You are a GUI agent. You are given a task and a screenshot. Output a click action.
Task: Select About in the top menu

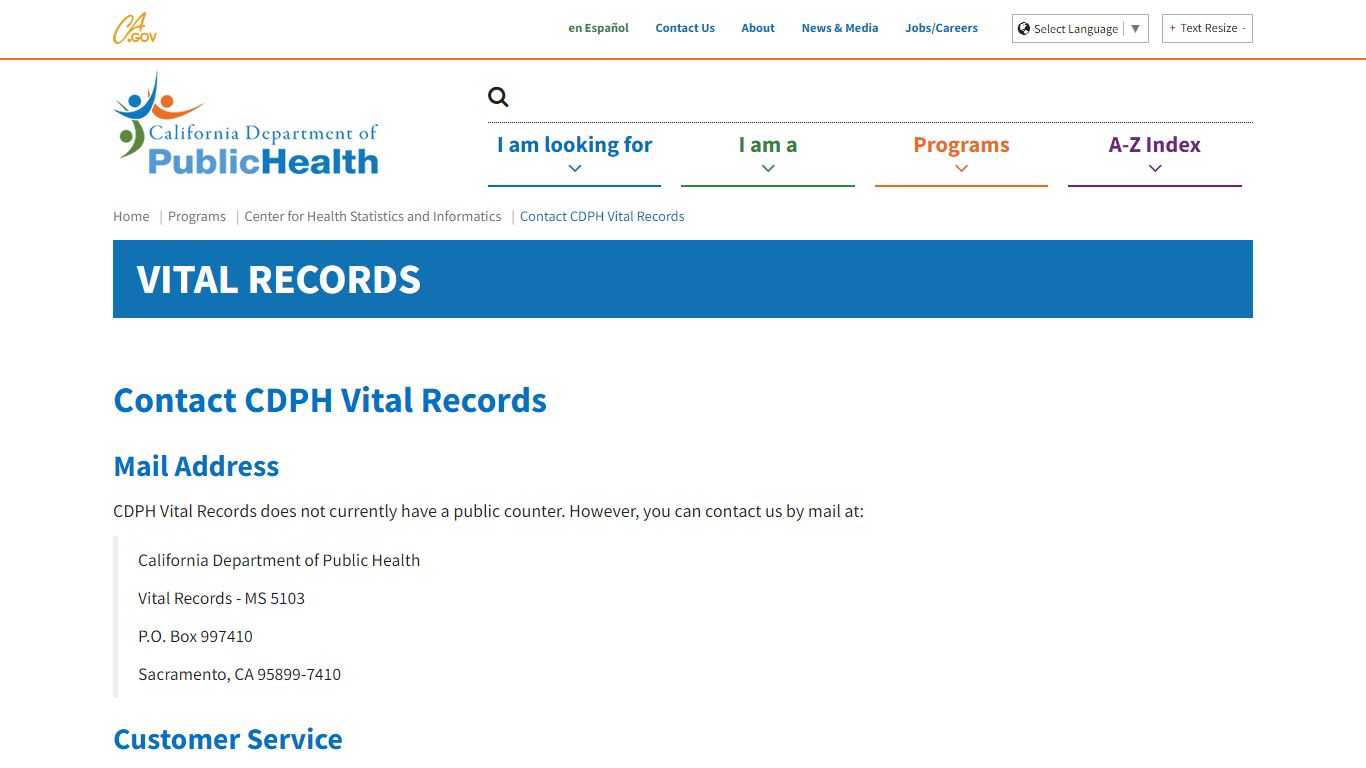click(757, 28)
